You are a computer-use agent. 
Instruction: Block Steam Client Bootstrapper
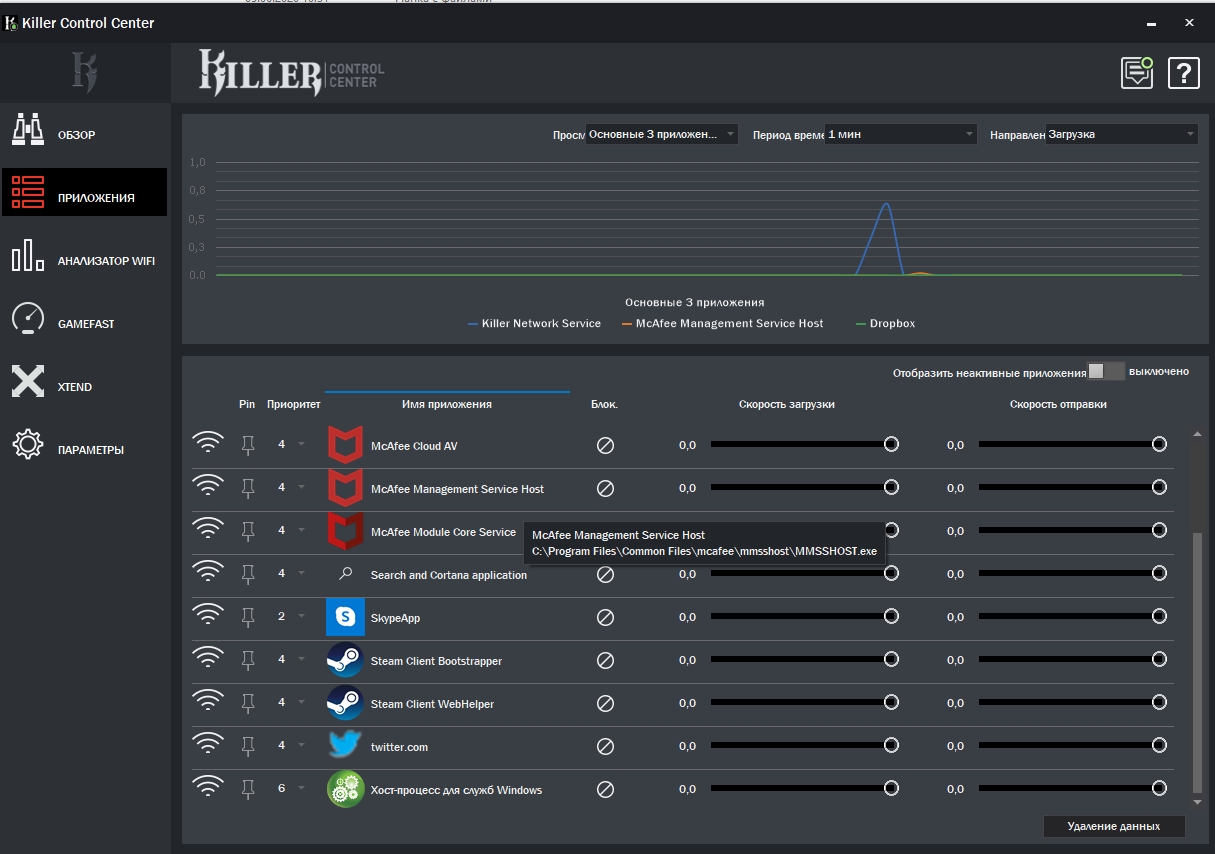pyautogui.click(x=605, y=660)
